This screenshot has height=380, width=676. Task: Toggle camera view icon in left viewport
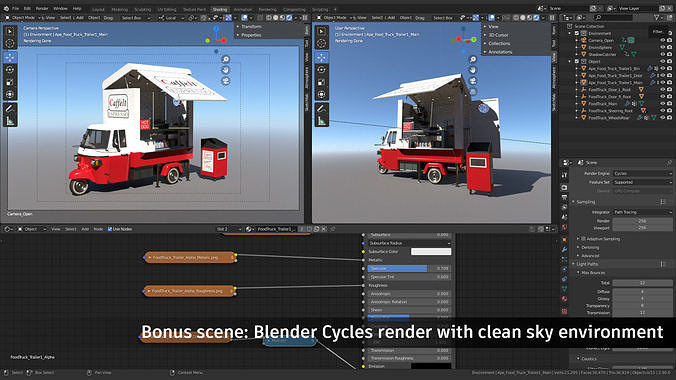225,81
